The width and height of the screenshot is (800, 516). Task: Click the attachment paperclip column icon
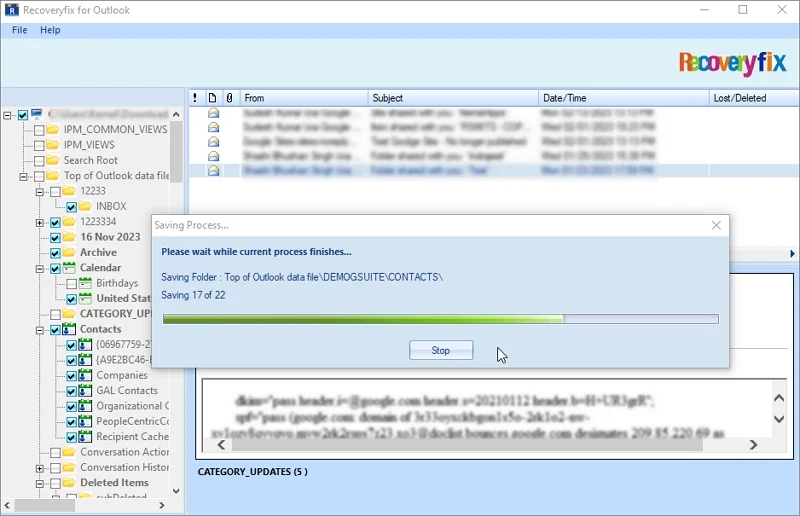230,98
